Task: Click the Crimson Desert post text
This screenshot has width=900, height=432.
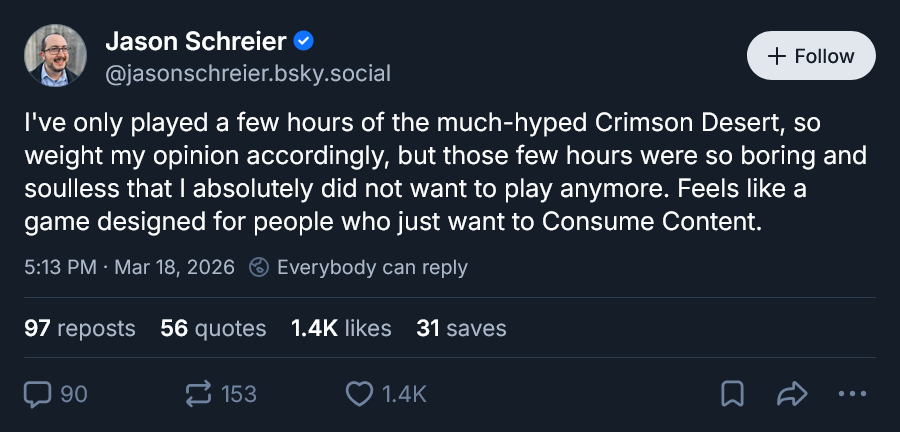Action: pyautogui.click(x=445, y=173)
